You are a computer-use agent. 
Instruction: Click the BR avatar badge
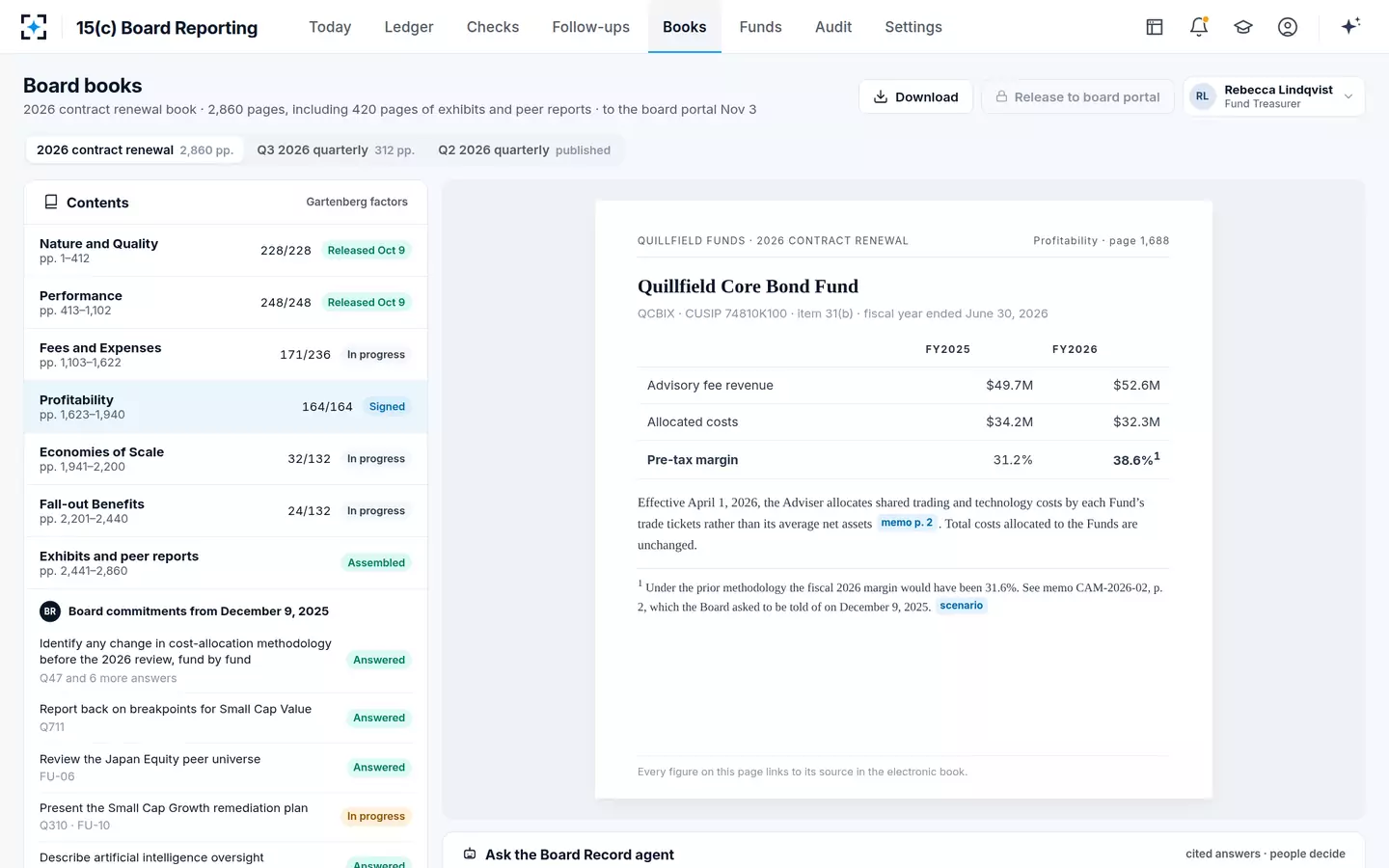[50, 611]
